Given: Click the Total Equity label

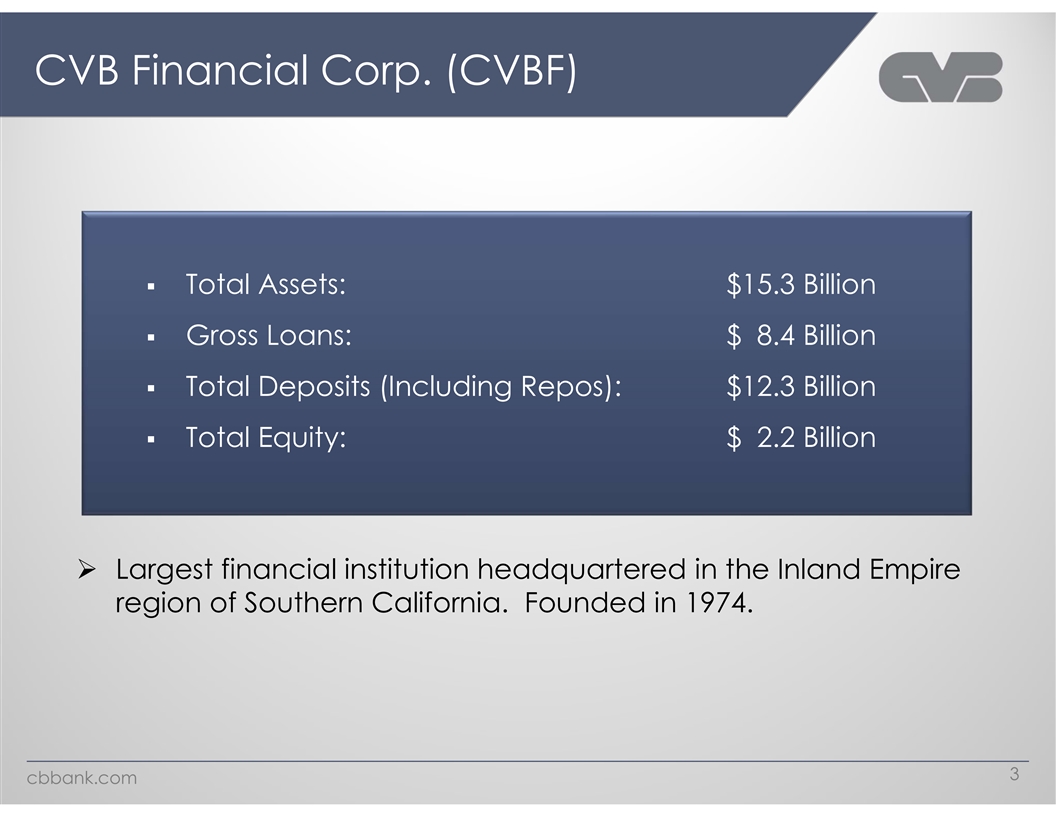Looking at the screenshot, I should point(266,438).
